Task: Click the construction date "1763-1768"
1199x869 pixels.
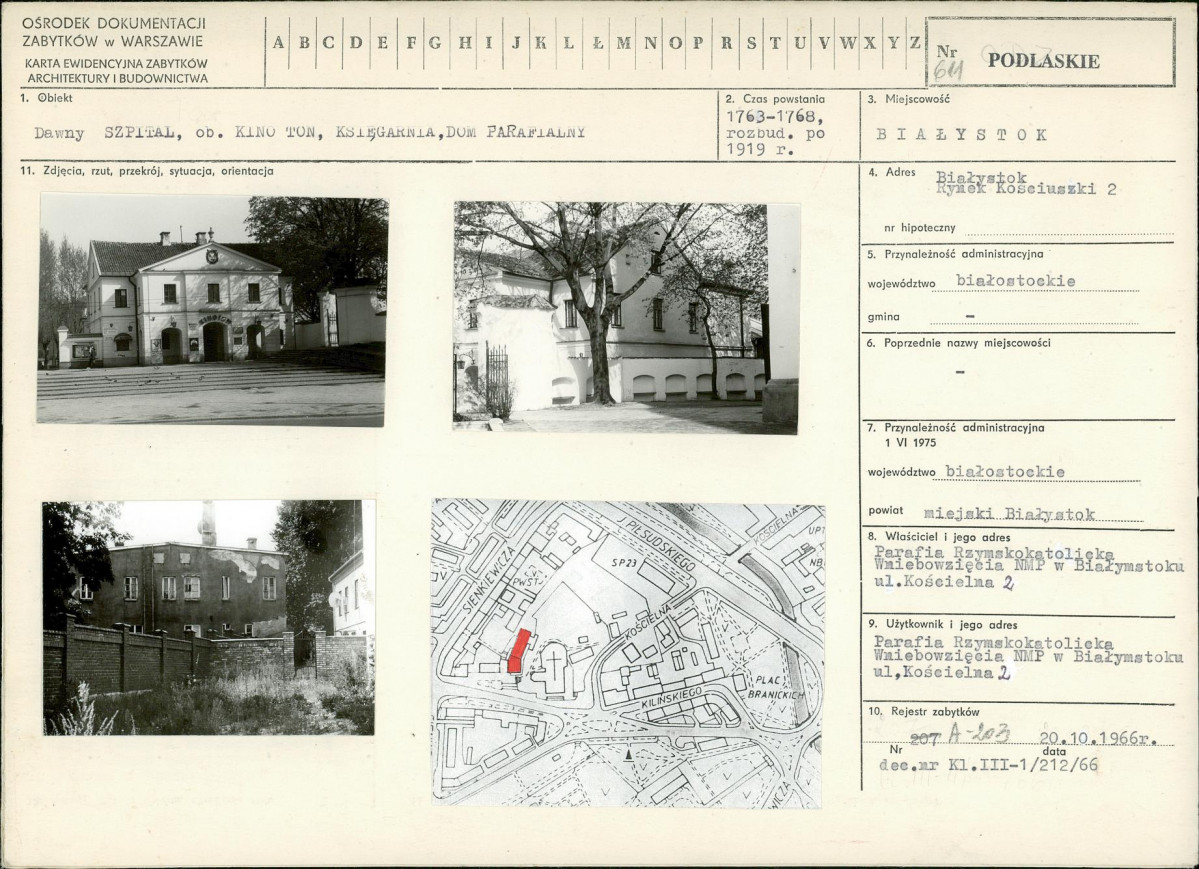Action: [x=769, y=117]
